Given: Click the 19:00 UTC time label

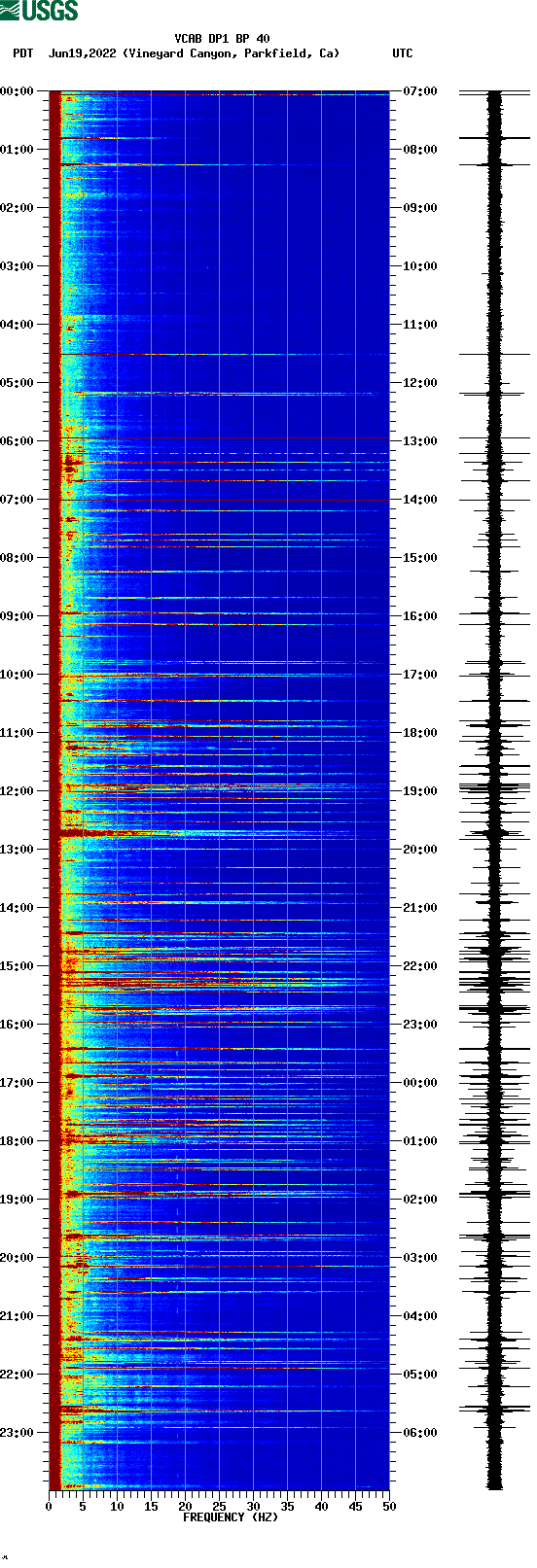Looking at the screenshot, I should 420,791.
